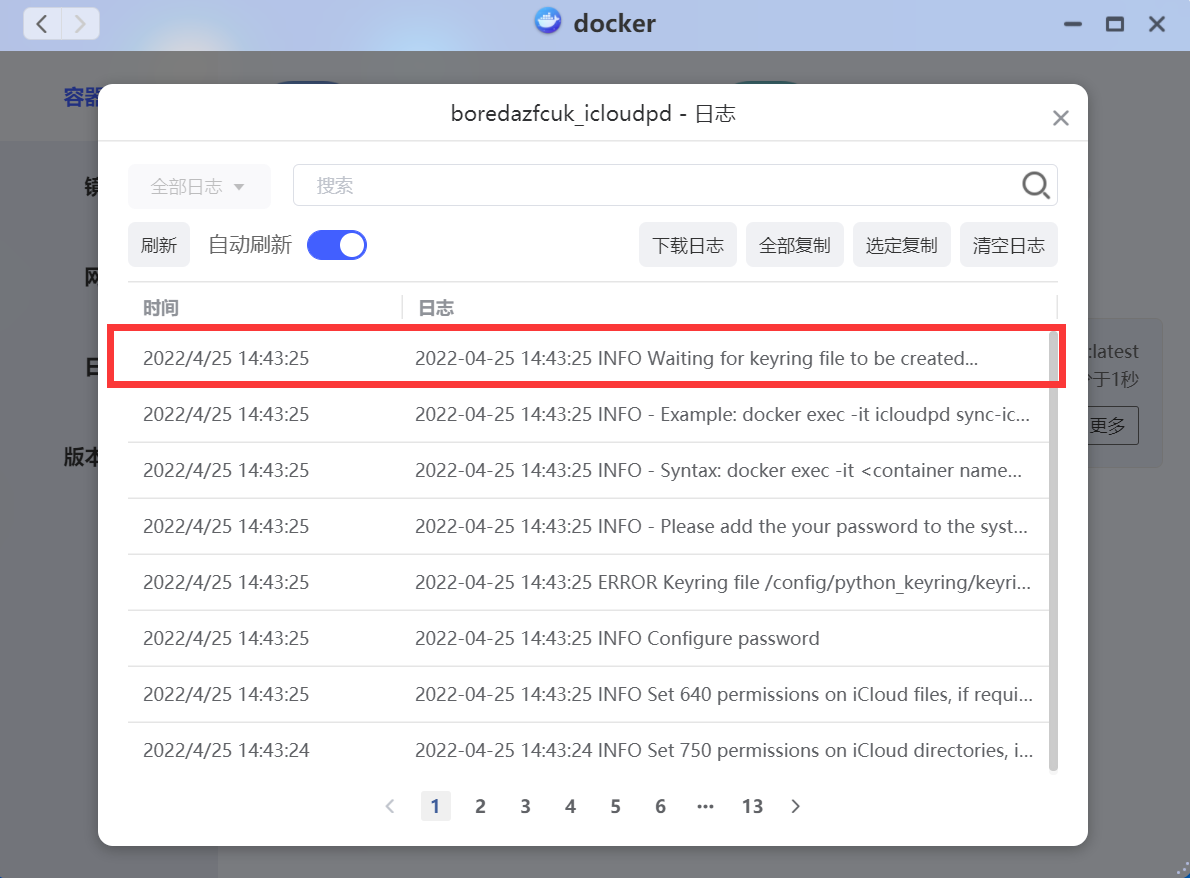The image size is (1190, 878).
Task: Close the boredazfcuk_icloudpd log dialog
Action: tap(1060, 117)
